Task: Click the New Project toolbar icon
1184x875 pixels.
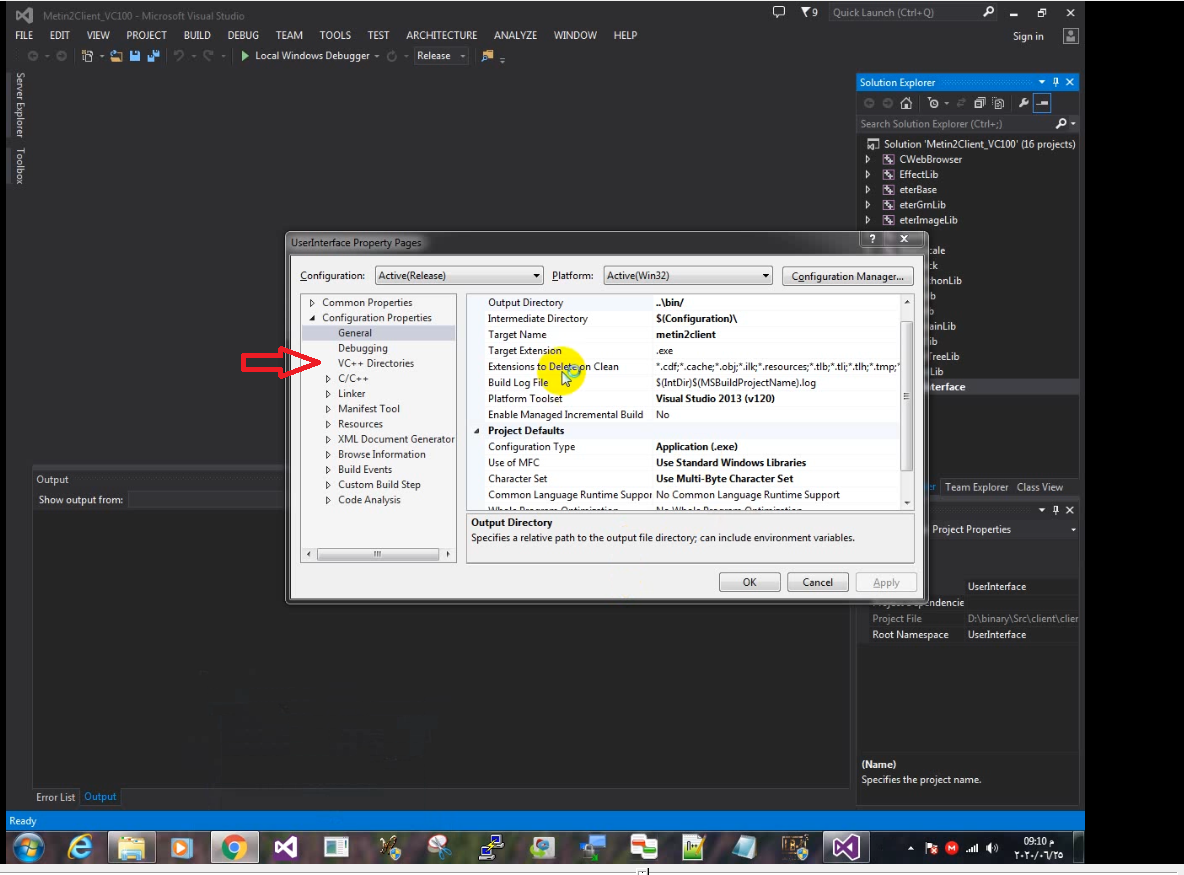Action: [x=88, y=56]
